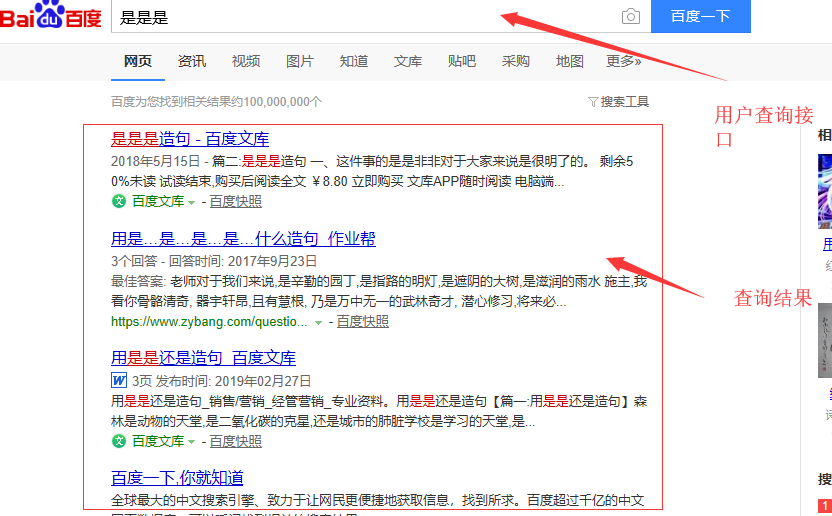Switch to the 资讯 tab

click(x=192, y=61)
